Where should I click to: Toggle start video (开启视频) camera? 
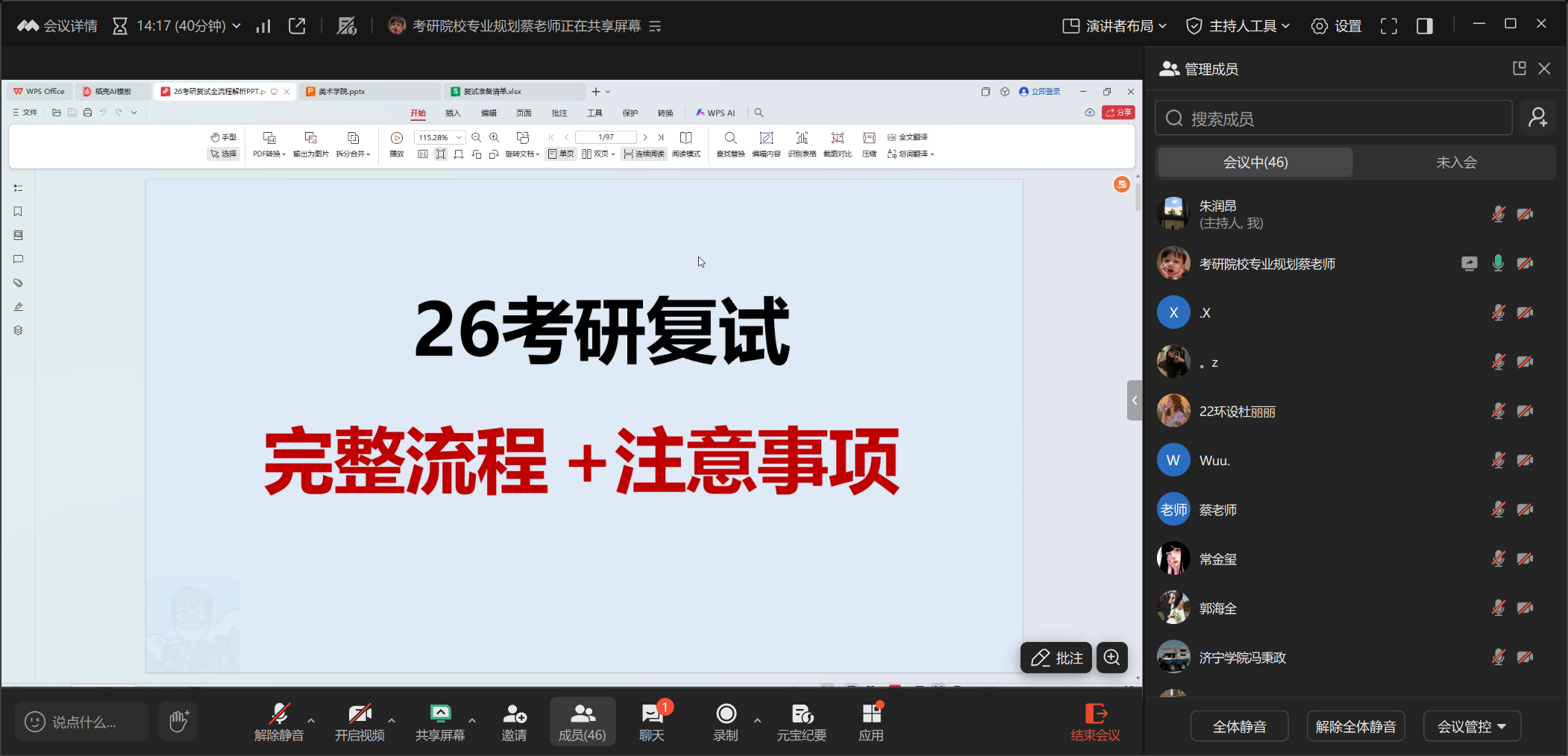[x=360, y=721]
